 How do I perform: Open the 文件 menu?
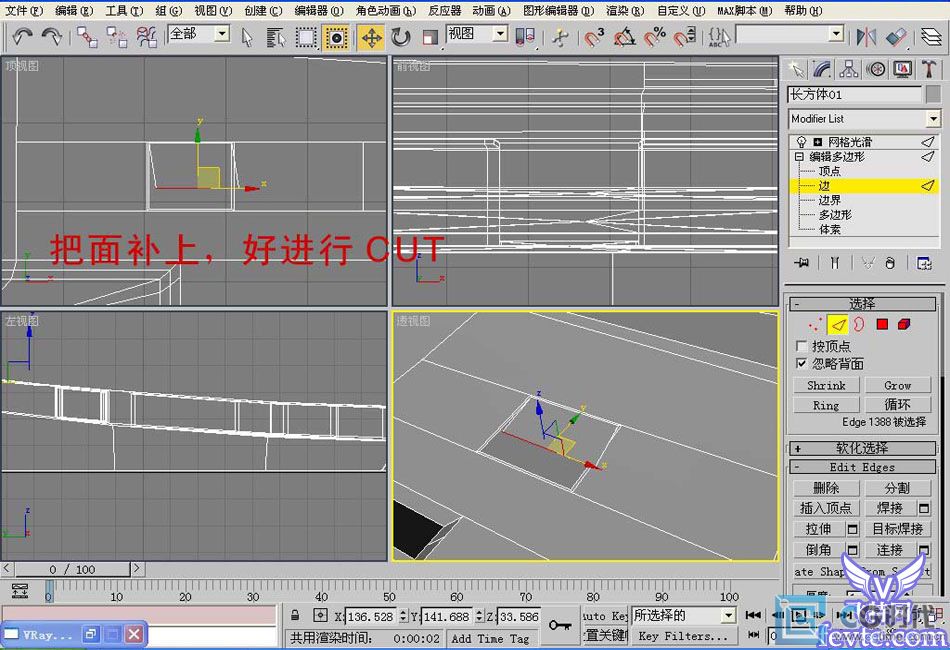(x=24, y=10)
